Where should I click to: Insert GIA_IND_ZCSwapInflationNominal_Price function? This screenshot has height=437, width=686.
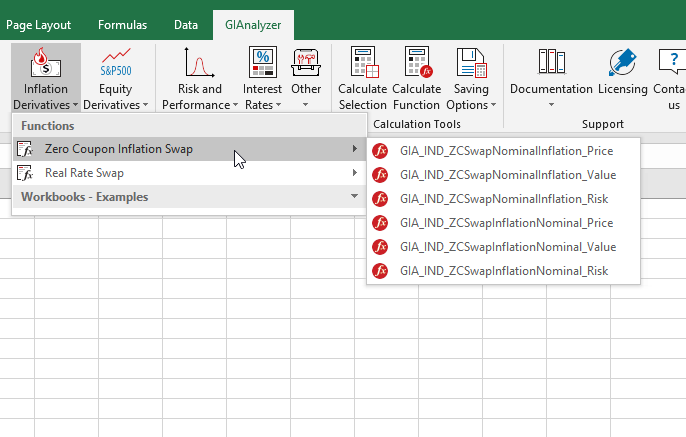[x=503, y=223]
